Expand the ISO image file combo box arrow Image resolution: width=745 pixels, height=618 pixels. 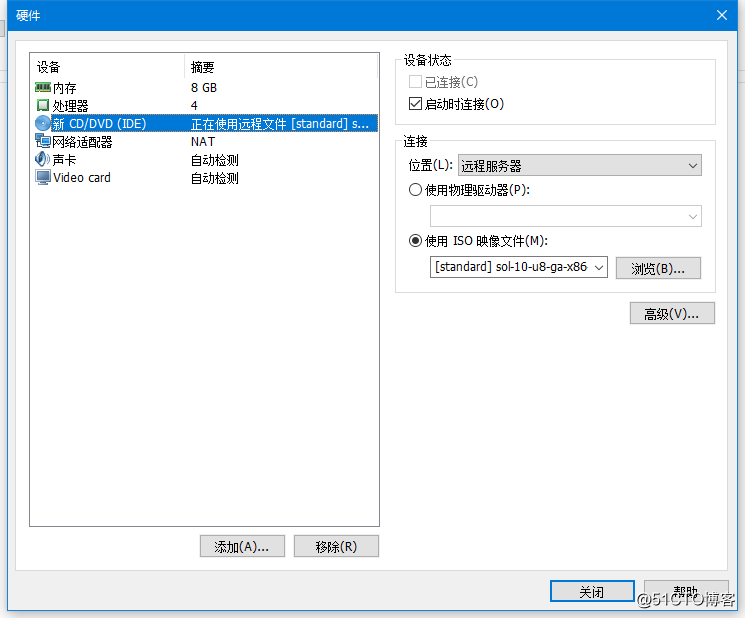point(599,267)
